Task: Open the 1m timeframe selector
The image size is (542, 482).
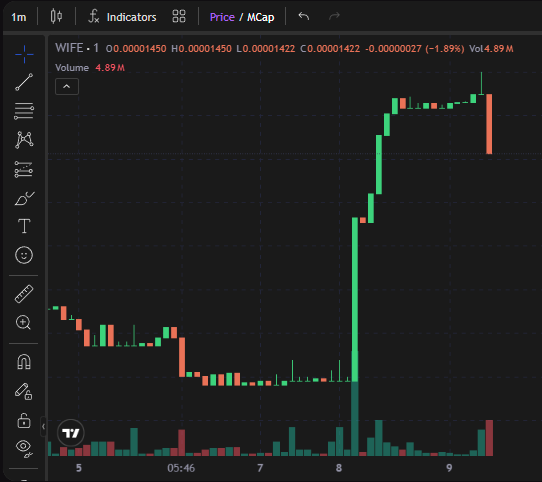Action: (19, 17)
